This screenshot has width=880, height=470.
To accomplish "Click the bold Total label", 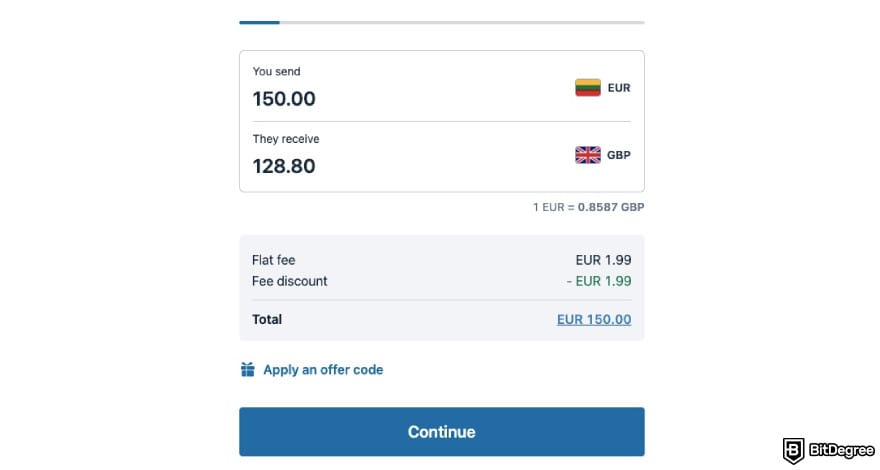I will [267, 320].
